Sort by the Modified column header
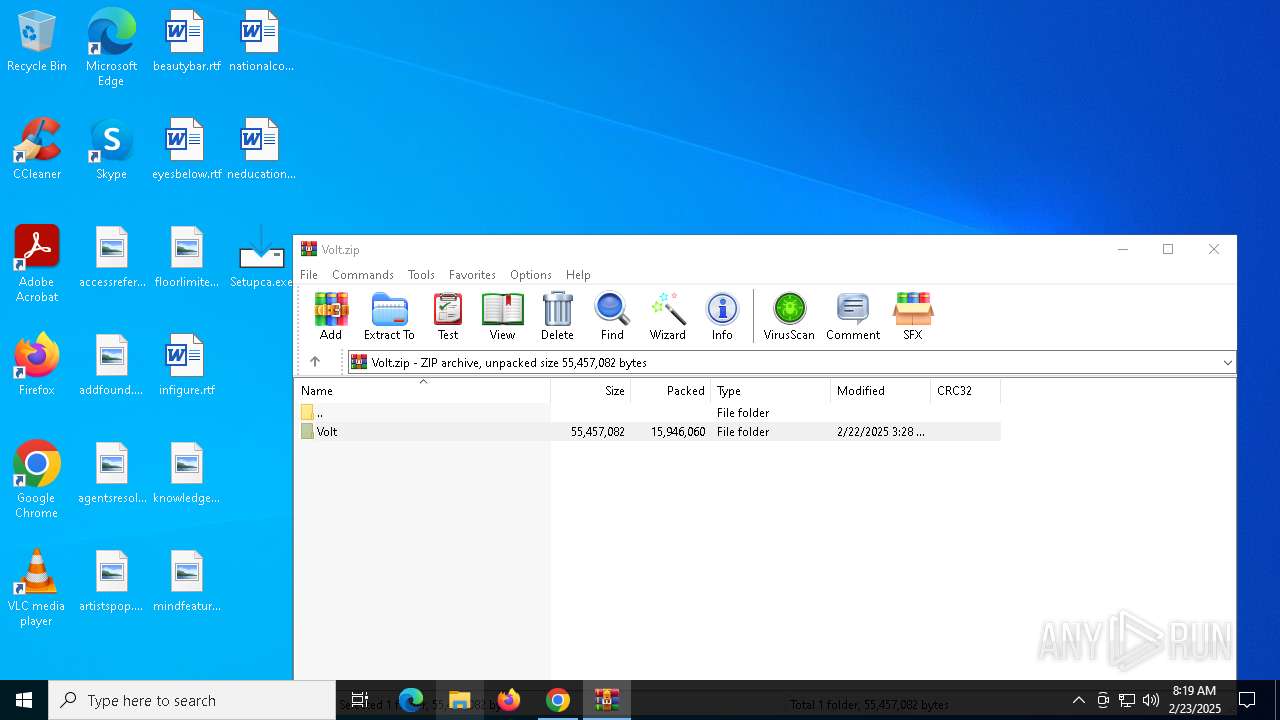This screenshot has width=1280, height=720. tap(880, 391)
